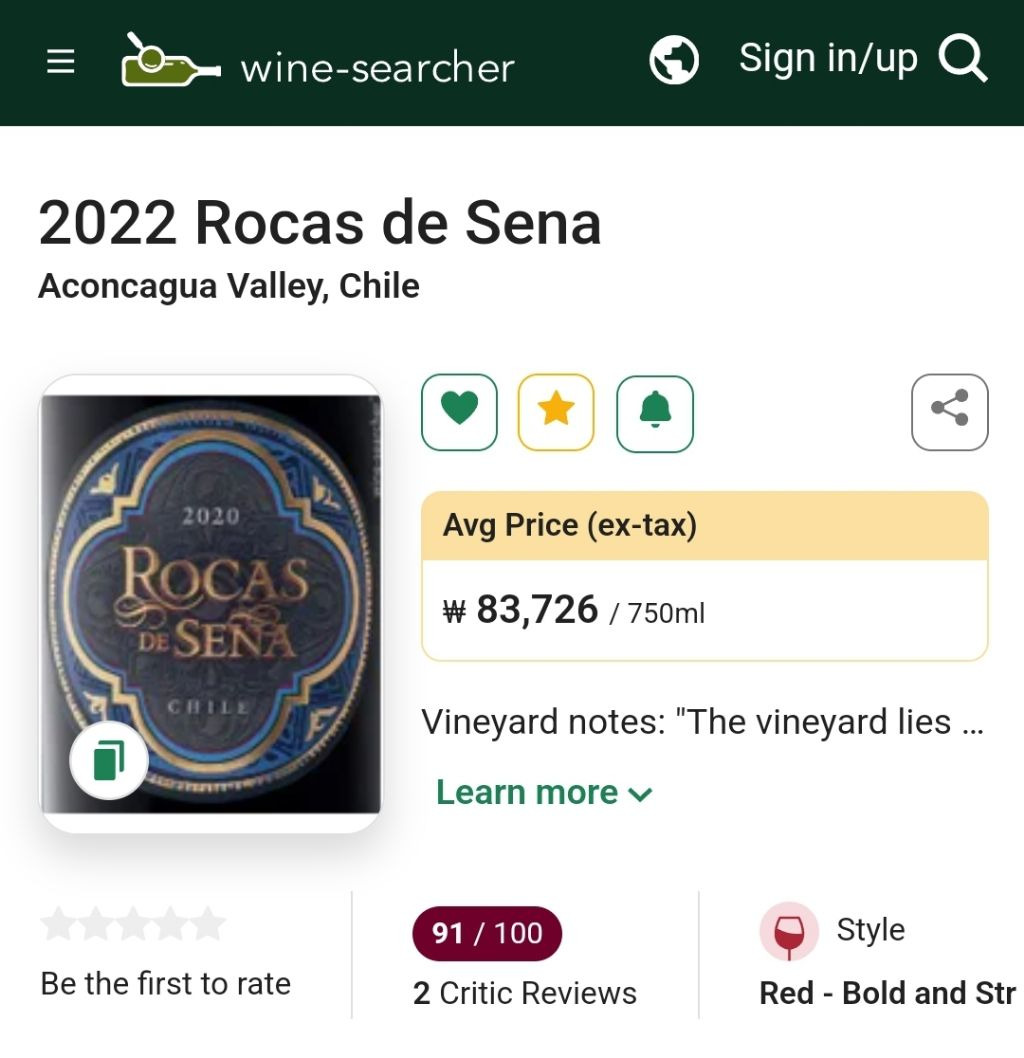Click the chevron next to Learn more

click(x=640, y=795)
